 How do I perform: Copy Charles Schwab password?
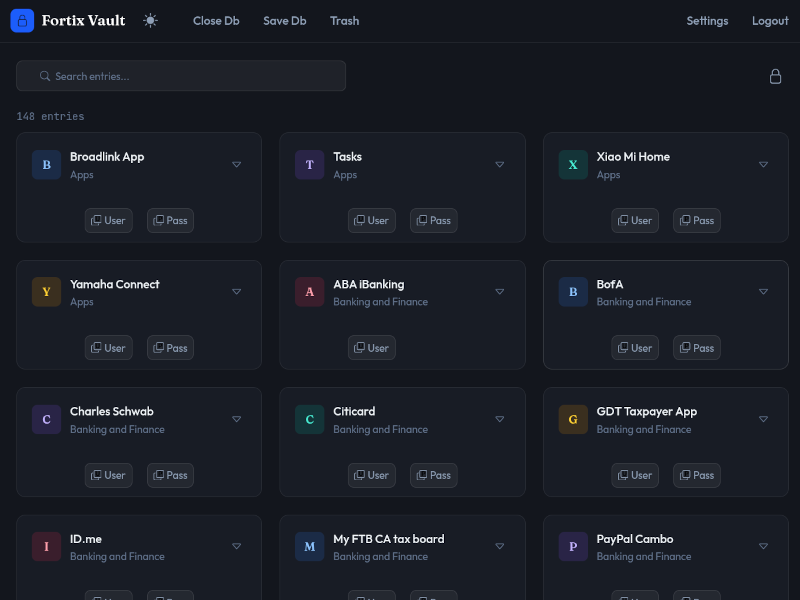170,475
